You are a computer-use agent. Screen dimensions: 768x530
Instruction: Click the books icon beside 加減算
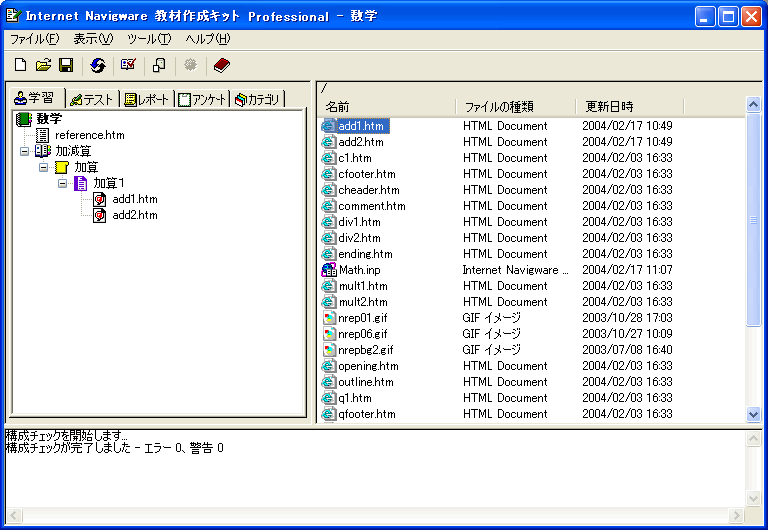[x=43, y=151]
